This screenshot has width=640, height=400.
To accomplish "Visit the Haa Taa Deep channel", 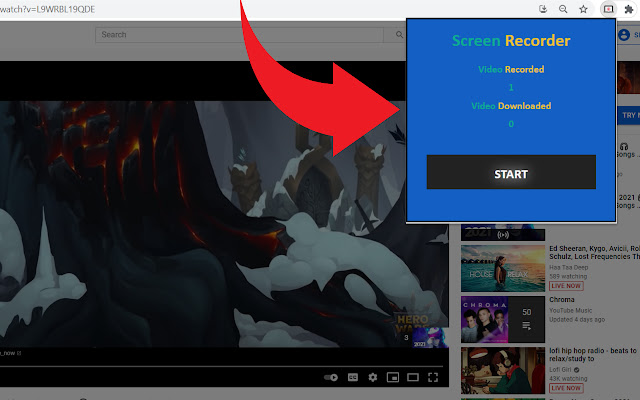I will point(569,267).
